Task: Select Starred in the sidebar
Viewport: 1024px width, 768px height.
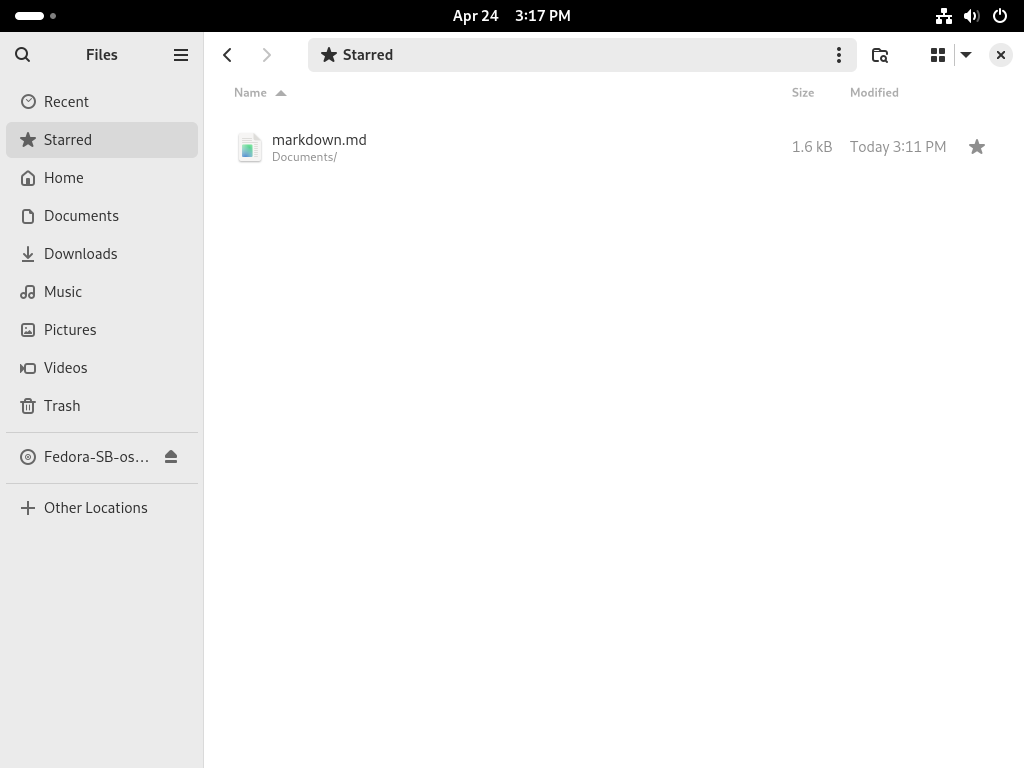Action: click(102, 140)
